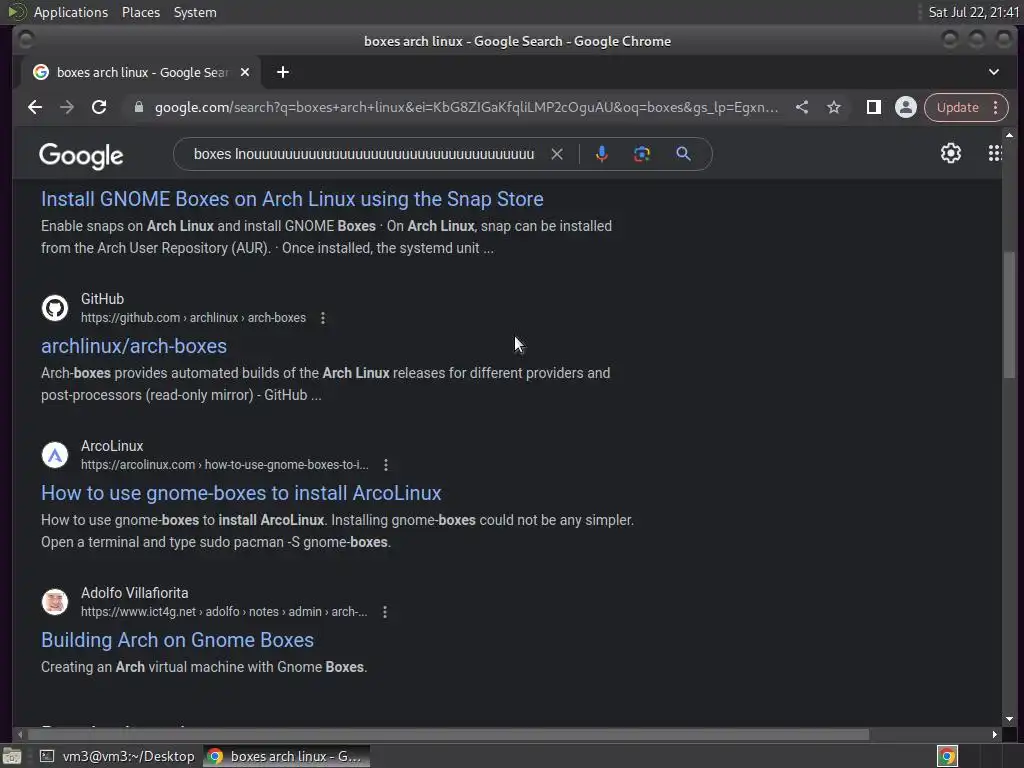
Task: Open How to use gnome-boxes ArcoLinux link
Action: tap(241, 493)
